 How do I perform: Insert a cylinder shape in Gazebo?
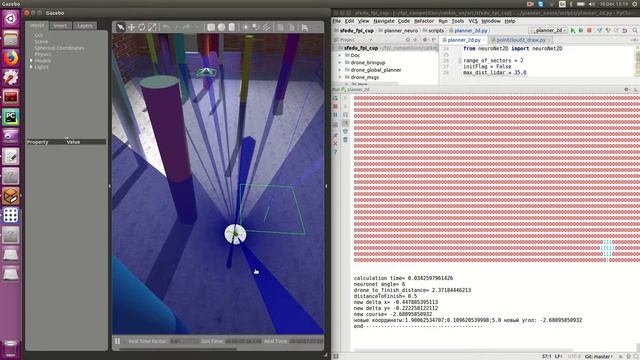(231, 27)
